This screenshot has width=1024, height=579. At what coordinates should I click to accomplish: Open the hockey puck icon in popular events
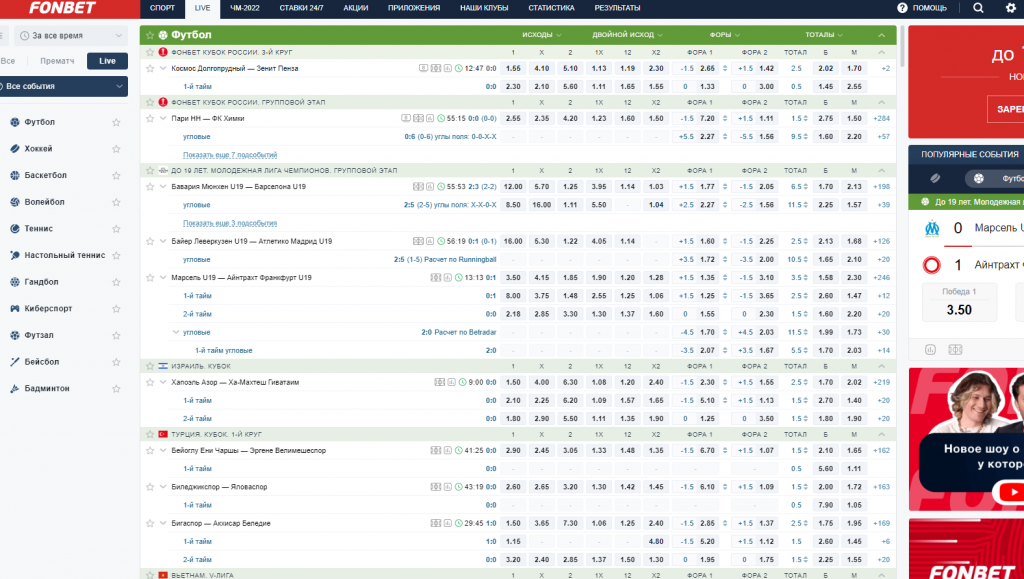(935, 178)
